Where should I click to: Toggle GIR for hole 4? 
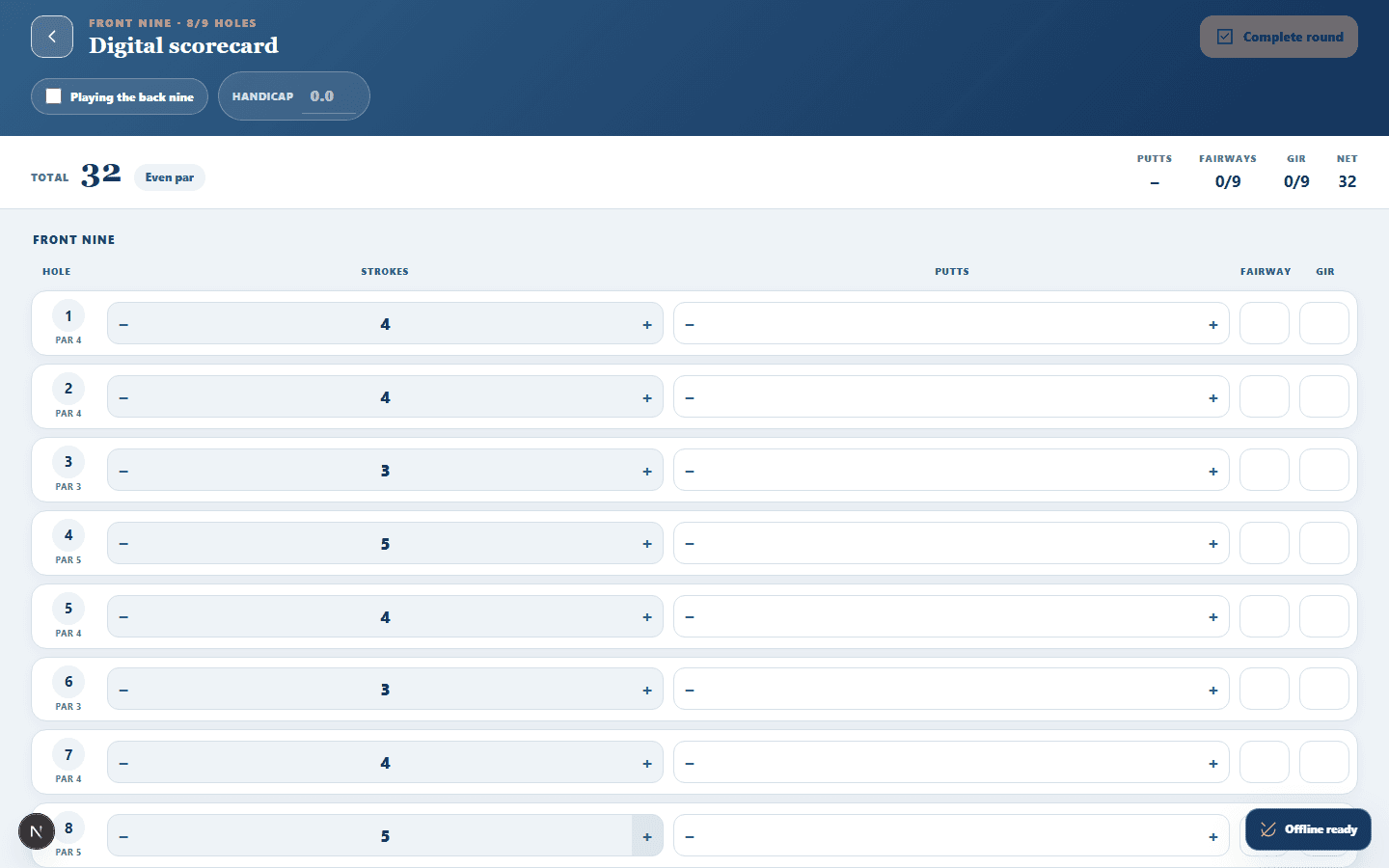pyautogui.click(x=1324, y=543)
